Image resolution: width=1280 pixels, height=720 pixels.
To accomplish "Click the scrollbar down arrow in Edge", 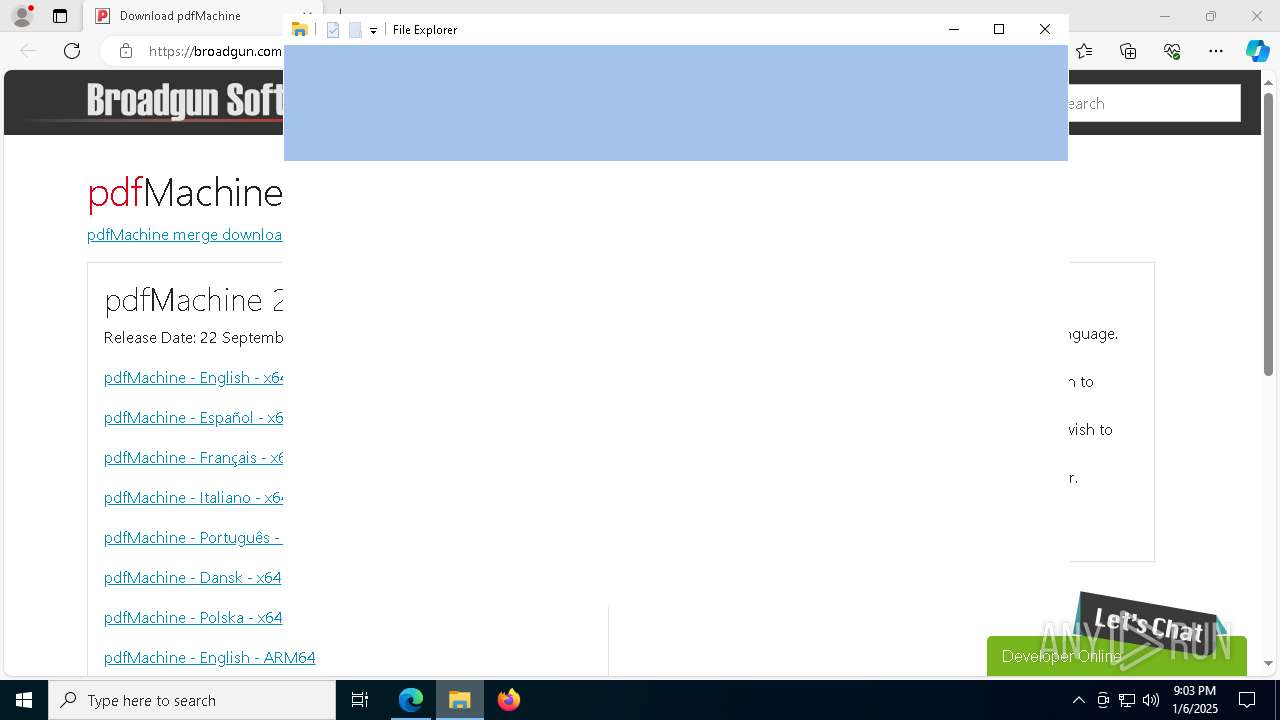I will point(1268,663).
